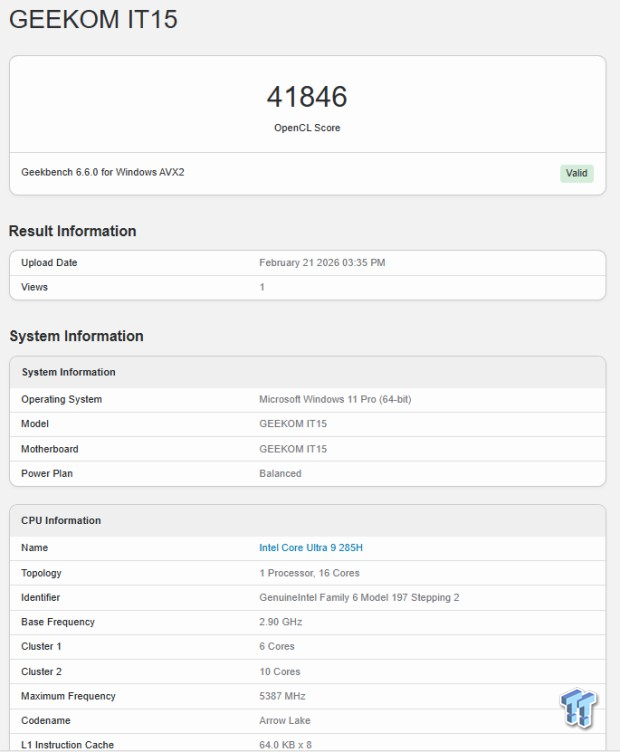This screenshot has width=620, height=752.
Task: Select the Name label in CPU table
Action: 35,548
